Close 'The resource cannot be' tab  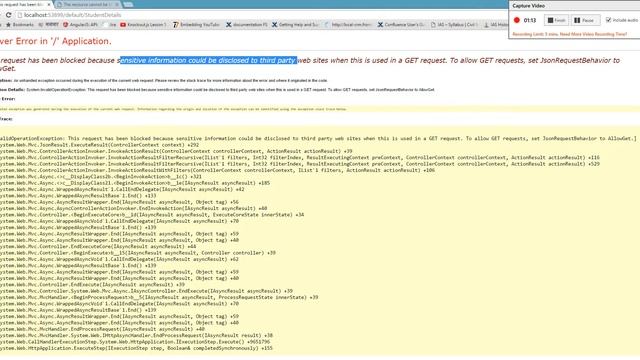point(117,4)
